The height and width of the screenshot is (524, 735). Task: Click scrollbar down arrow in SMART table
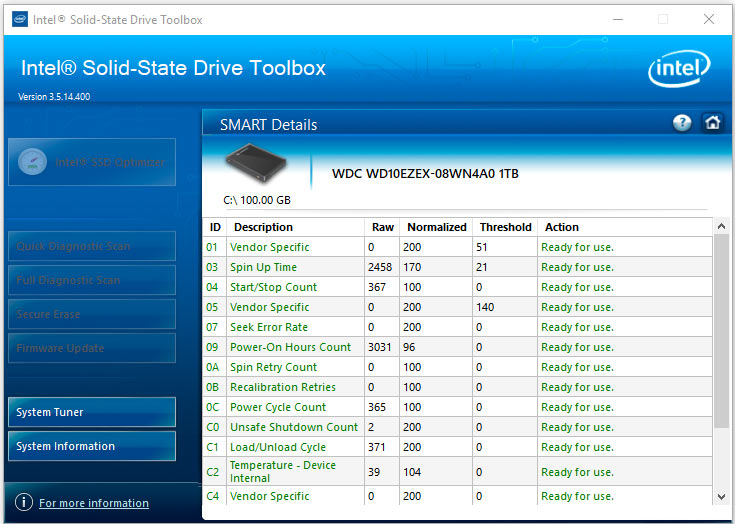(x=721, y=496)
